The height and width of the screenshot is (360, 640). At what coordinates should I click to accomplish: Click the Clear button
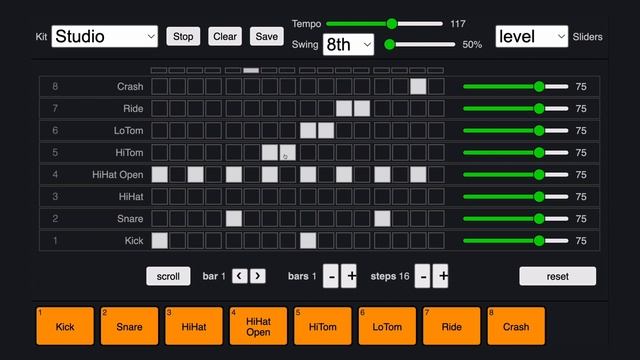click(225, 36)
